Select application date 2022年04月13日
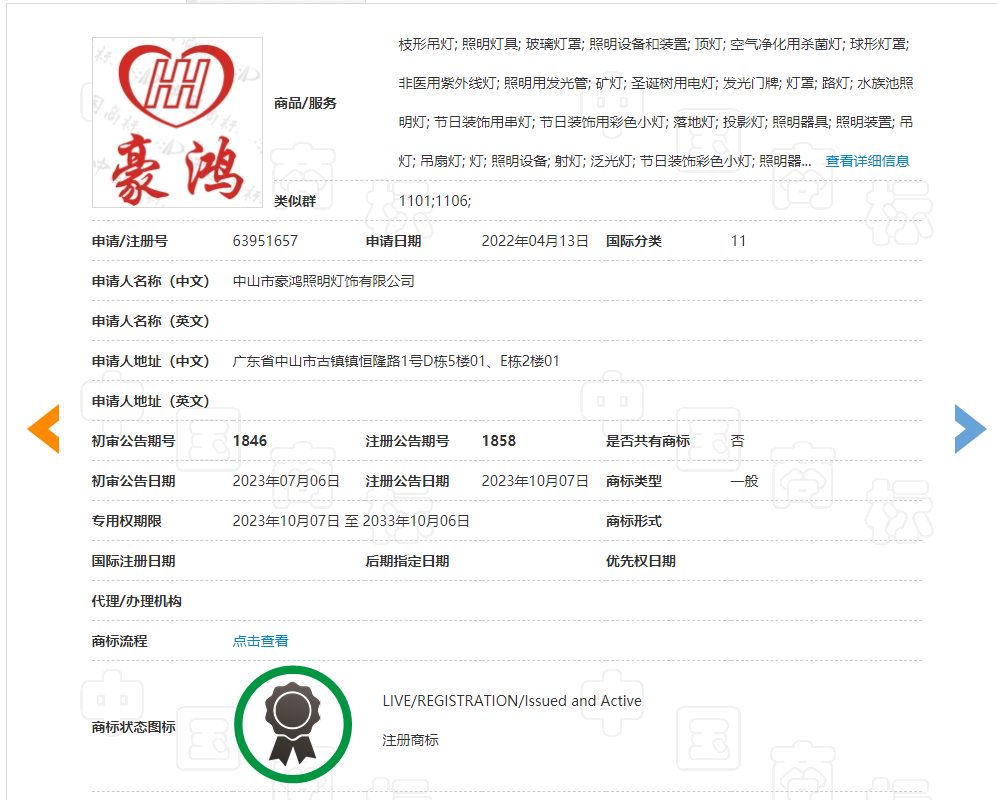997x800 pixels. [535, 241]
